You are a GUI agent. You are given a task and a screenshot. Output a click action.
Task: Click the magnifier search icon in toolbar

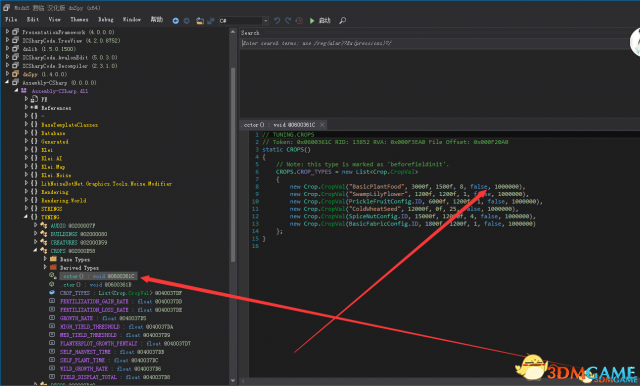342,20
